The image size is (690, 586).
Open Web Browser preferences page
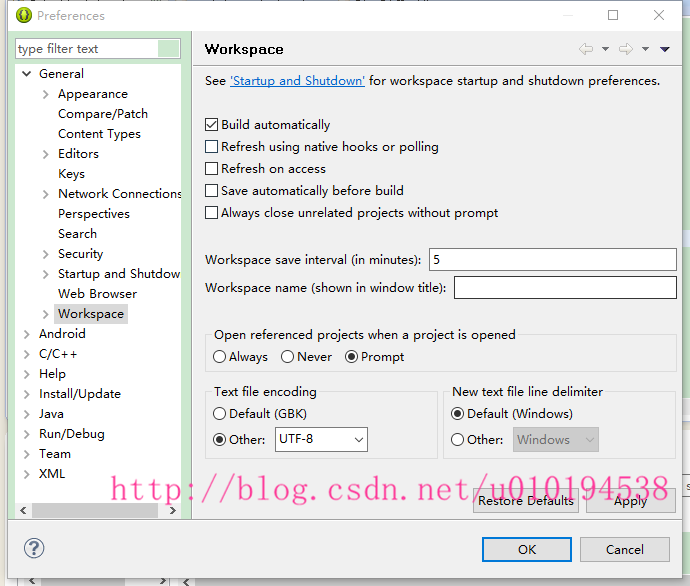coord(97,294)
